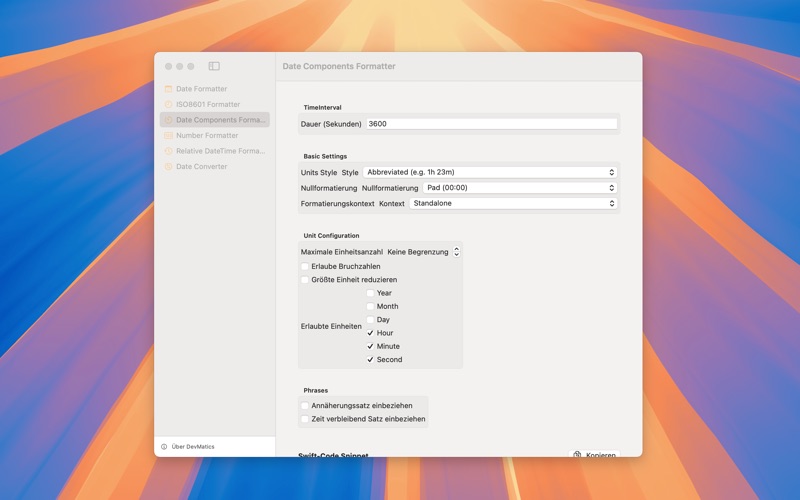Click the copy icon on the Kopieren button
Screen dimensions: 800x500
pyautogui.click(x=577, y=455)
